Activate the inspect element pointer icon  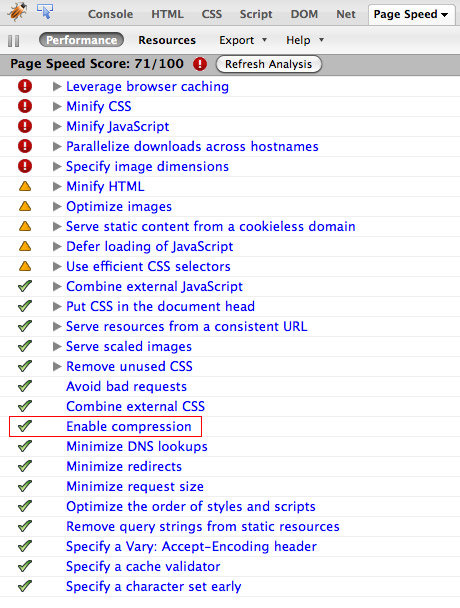pyautogui.click(x=45, y=12)
